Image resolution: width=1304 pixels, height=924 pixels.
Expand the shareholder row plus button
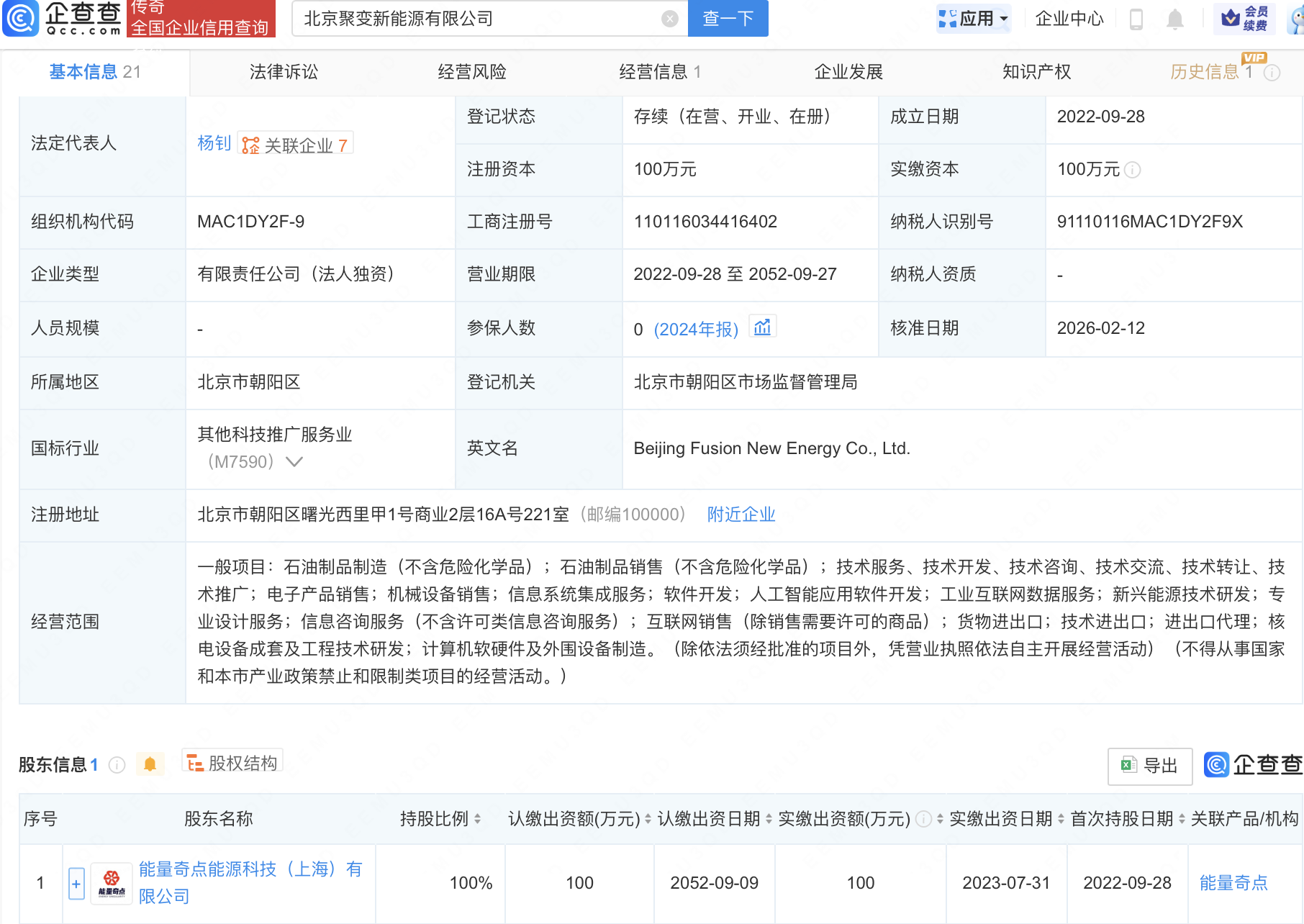tap(76, 883)
